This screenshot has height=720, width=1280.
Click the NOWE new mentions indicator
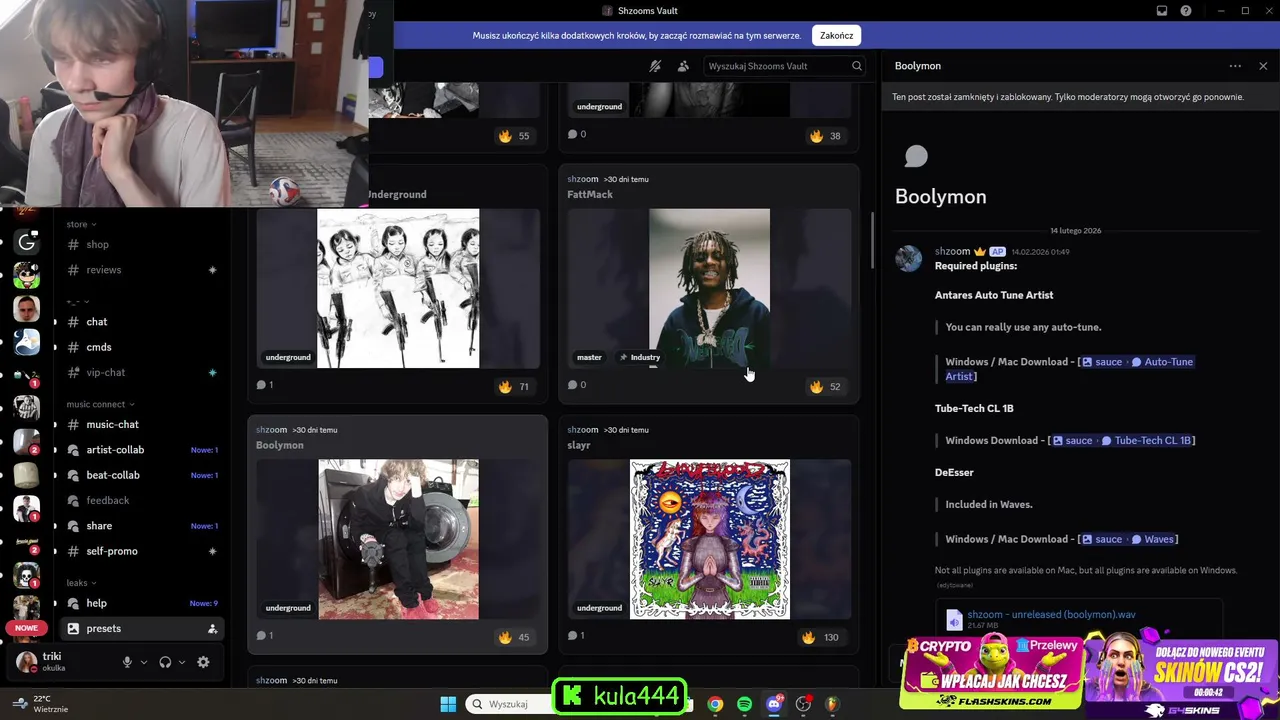[x=26, y=628]
